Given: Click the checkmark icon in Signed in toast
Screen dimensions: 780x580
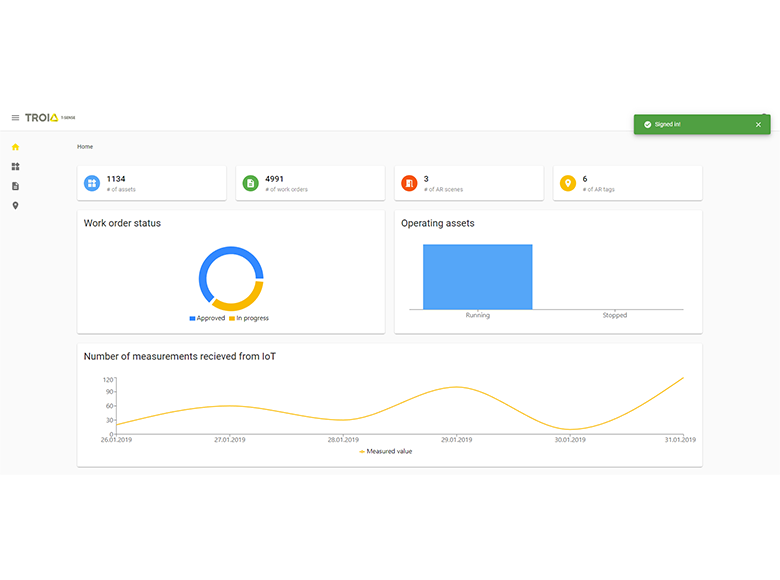Looking at the screenshot, I should pyautogui.click(x=647, y=125).
